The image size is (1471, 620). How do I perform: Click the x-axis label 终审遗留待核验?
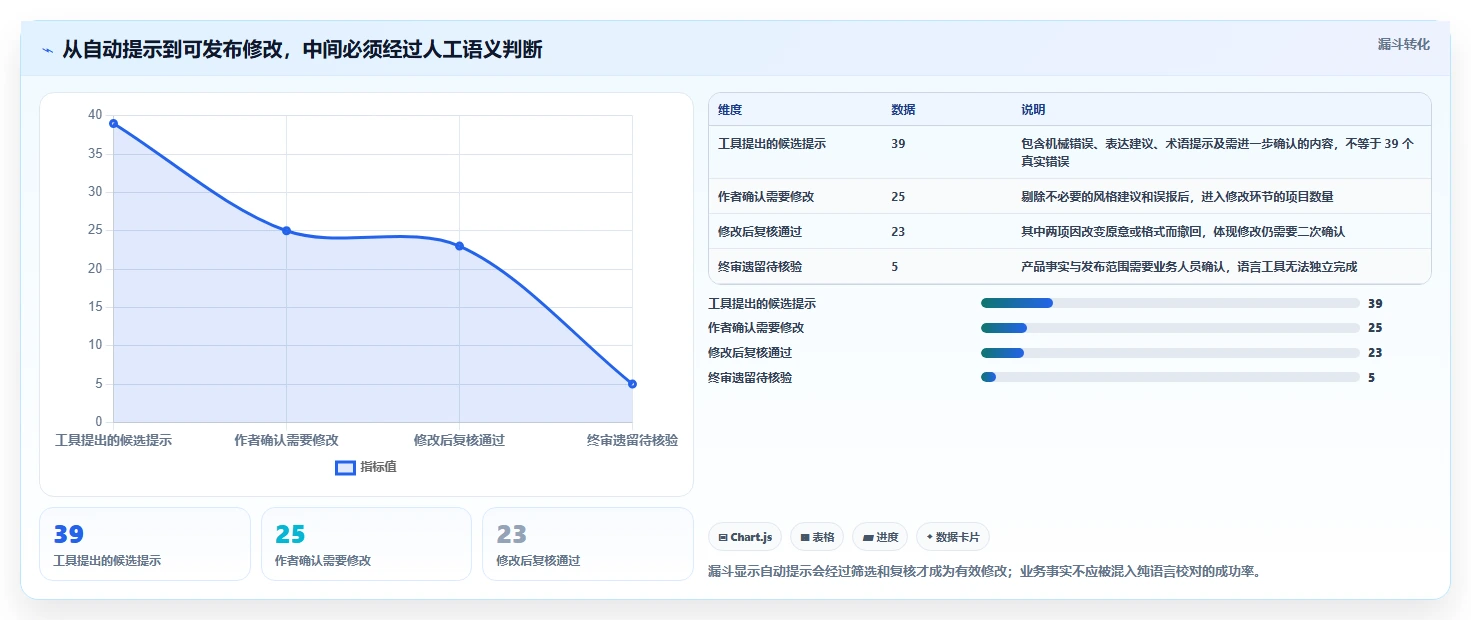[x=632, y=440]
